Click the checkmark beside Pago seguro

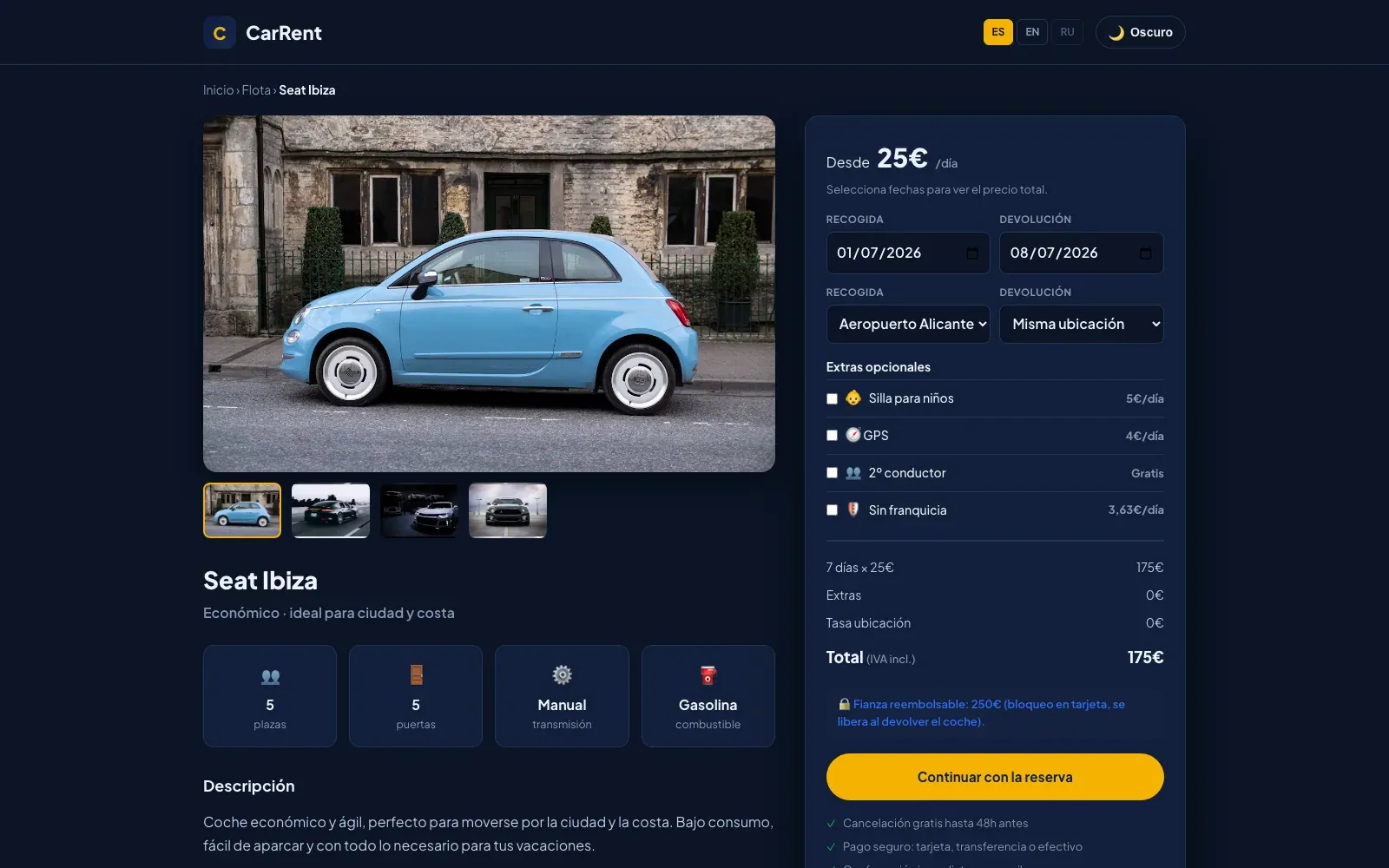(x=832, y=847)
